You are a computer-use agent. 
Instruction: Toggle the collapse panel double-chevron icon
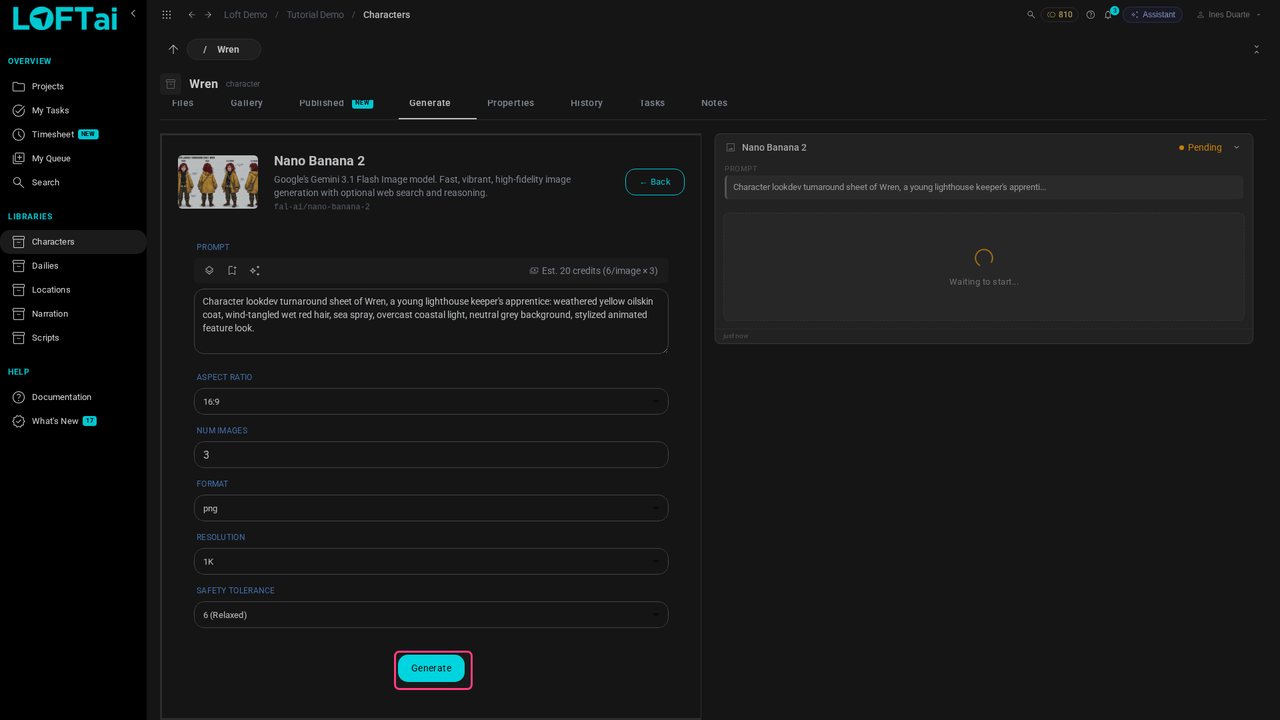click(x=1256, y=49)
